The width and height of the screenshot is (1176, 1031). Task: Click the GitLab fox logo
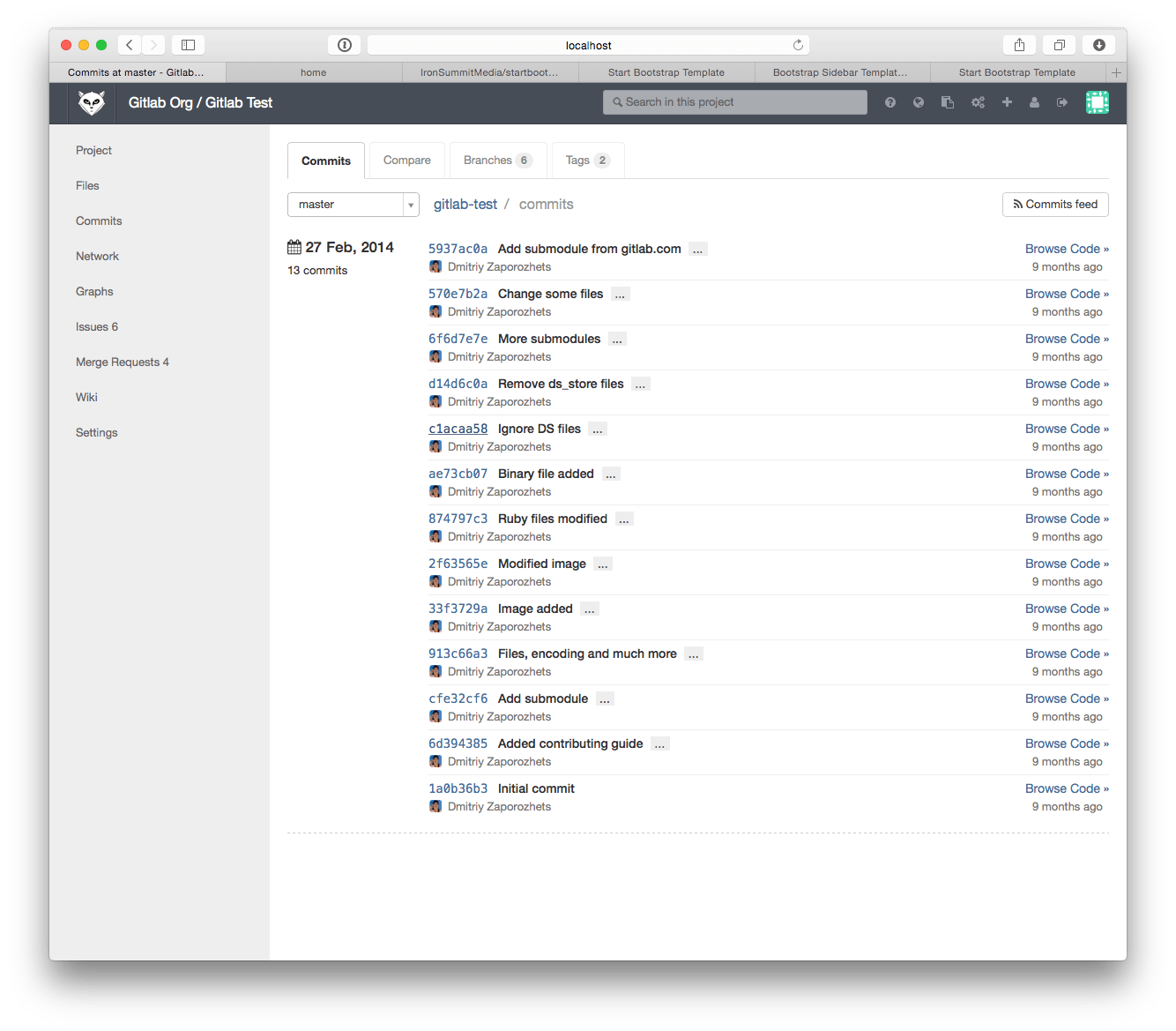point(92,103)
